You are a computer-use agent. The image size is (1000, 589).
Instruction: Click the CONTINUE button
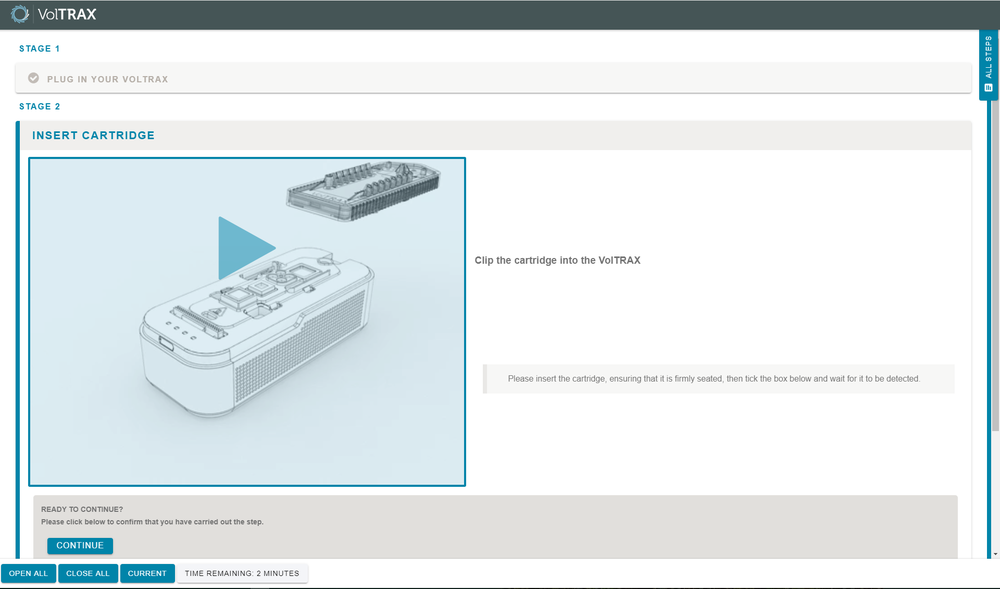(x=80, y=546)
